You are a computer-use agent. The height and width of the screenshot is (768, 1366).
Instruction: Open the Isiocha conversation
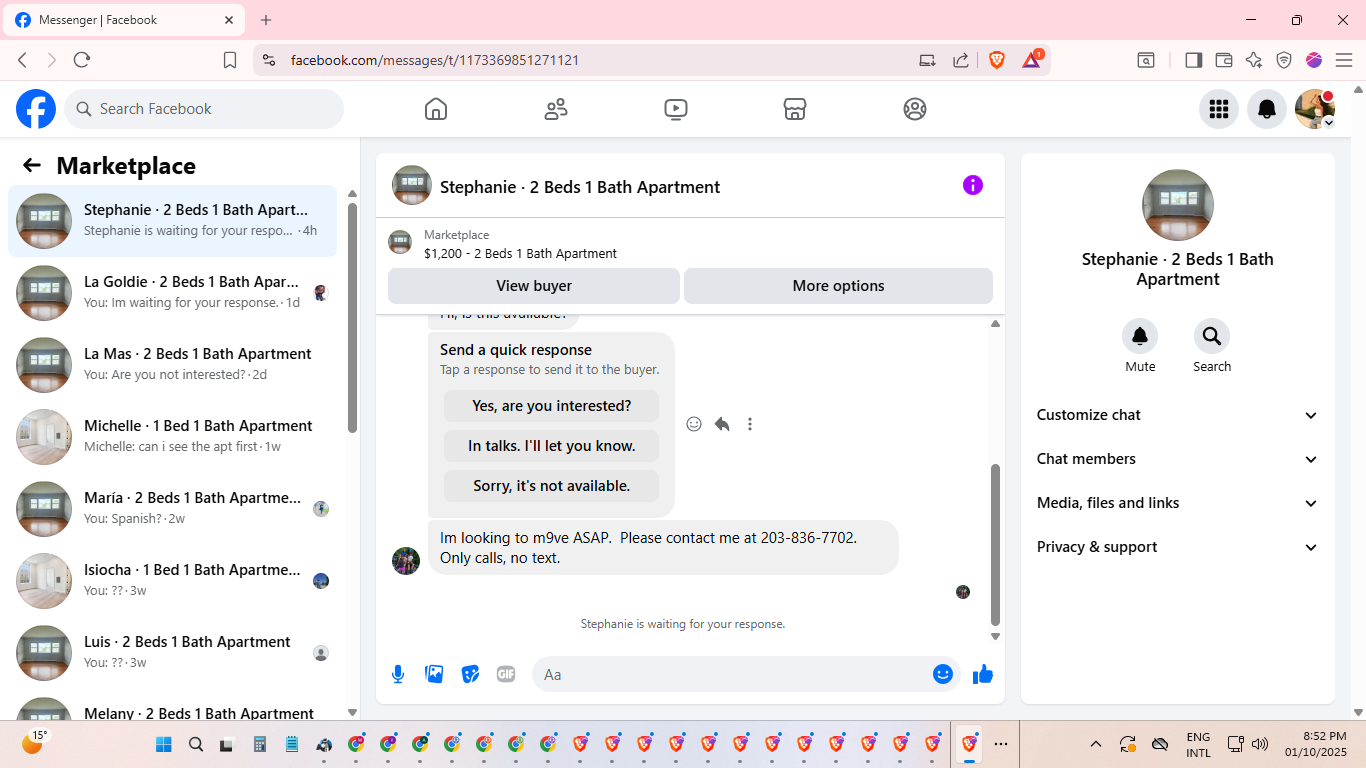tap(172, 581)
